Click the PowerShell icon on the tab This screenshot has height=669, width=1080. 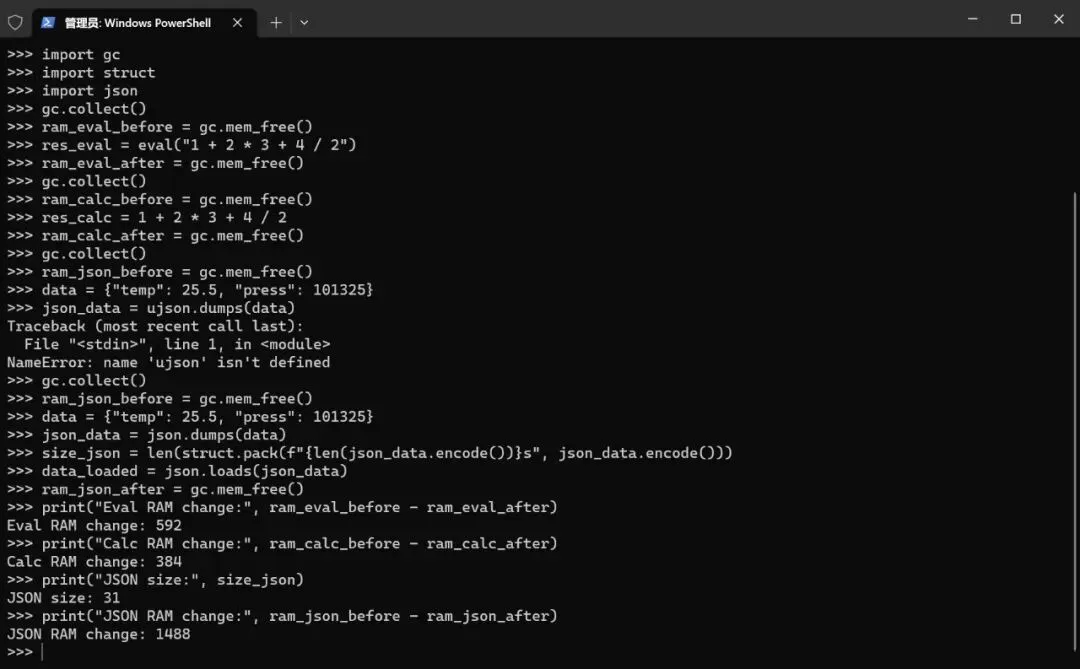click(48, 23)
